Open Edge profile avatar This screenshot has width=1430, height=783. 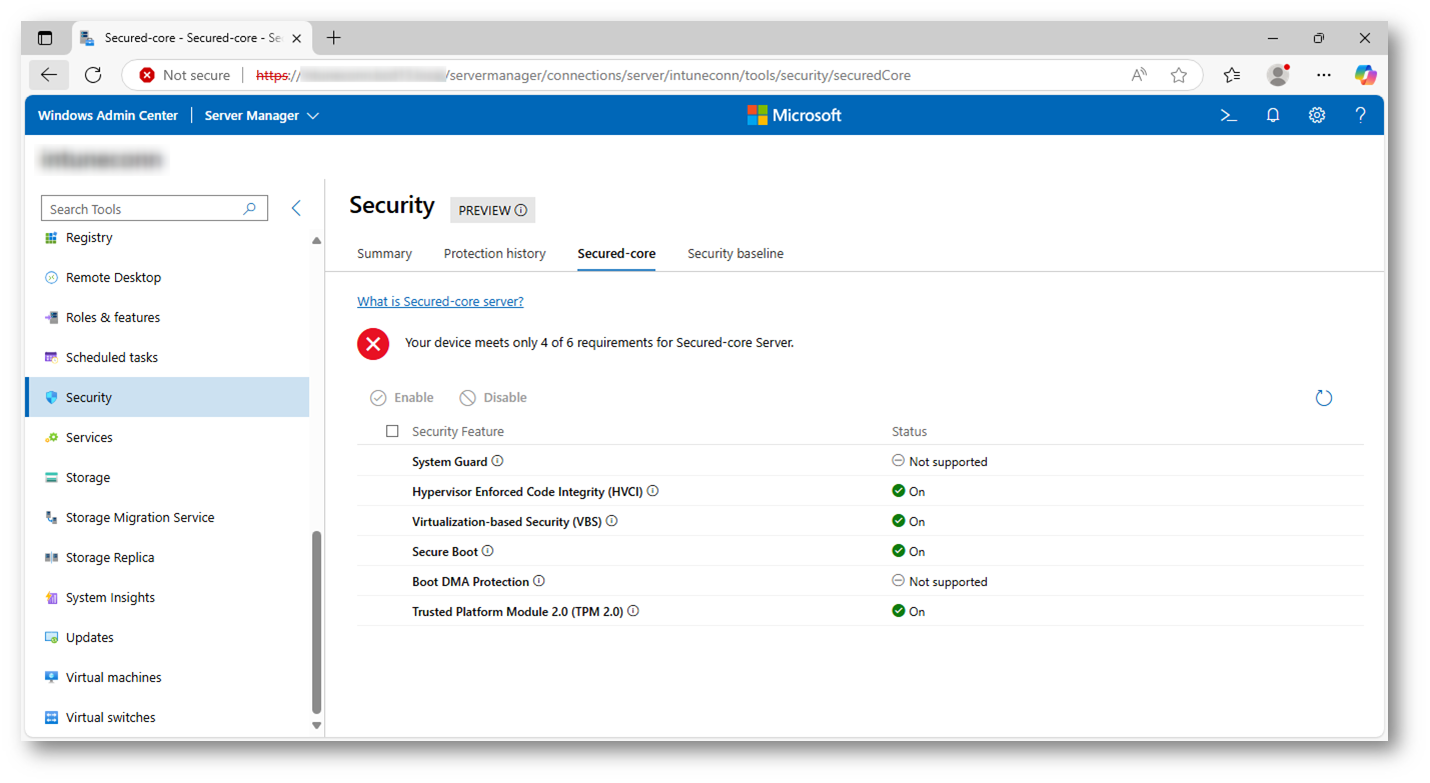coord(1278,75)
